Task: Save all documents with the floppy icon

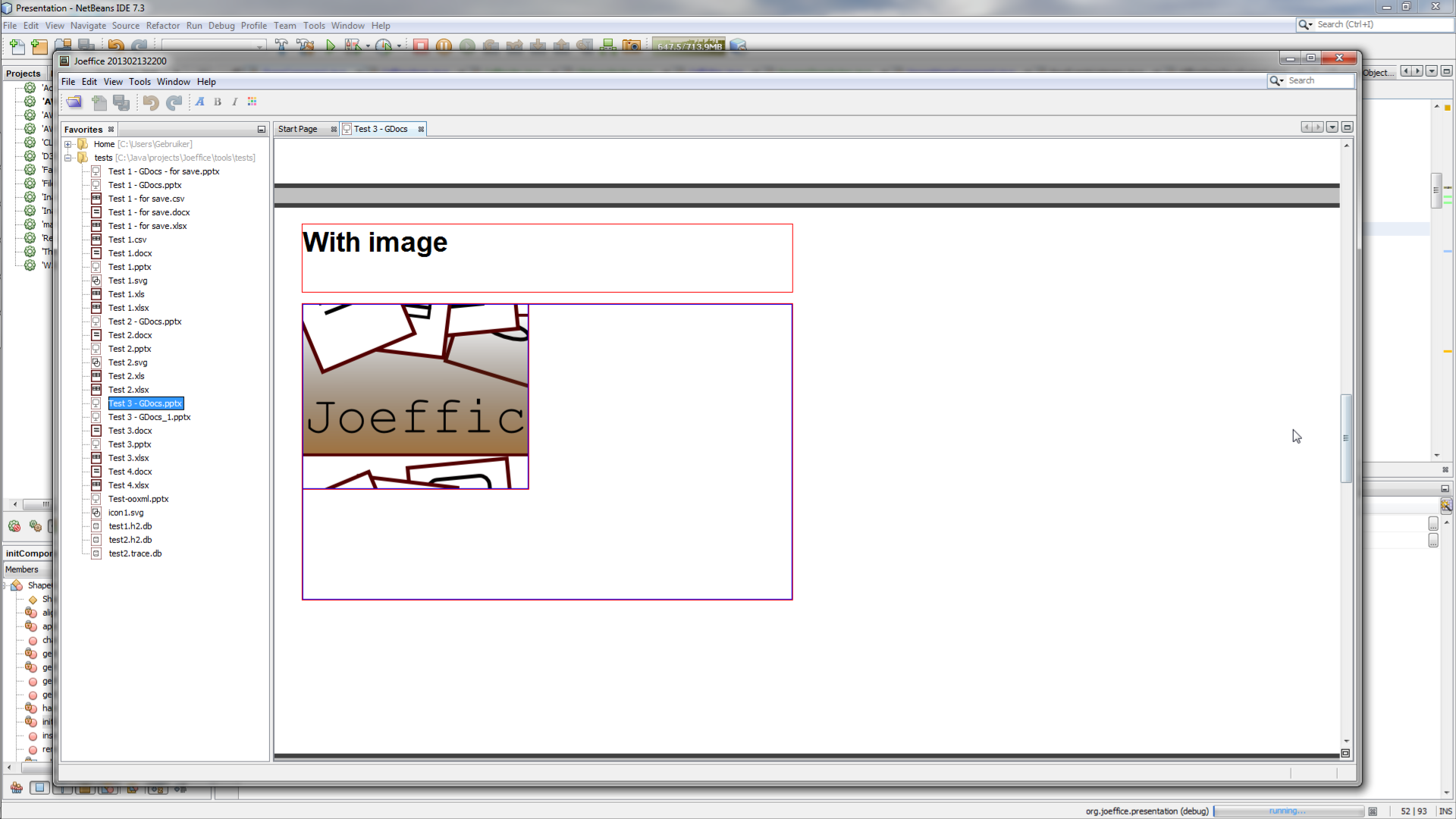Action: pyautogui.click(x=121, y=102)
